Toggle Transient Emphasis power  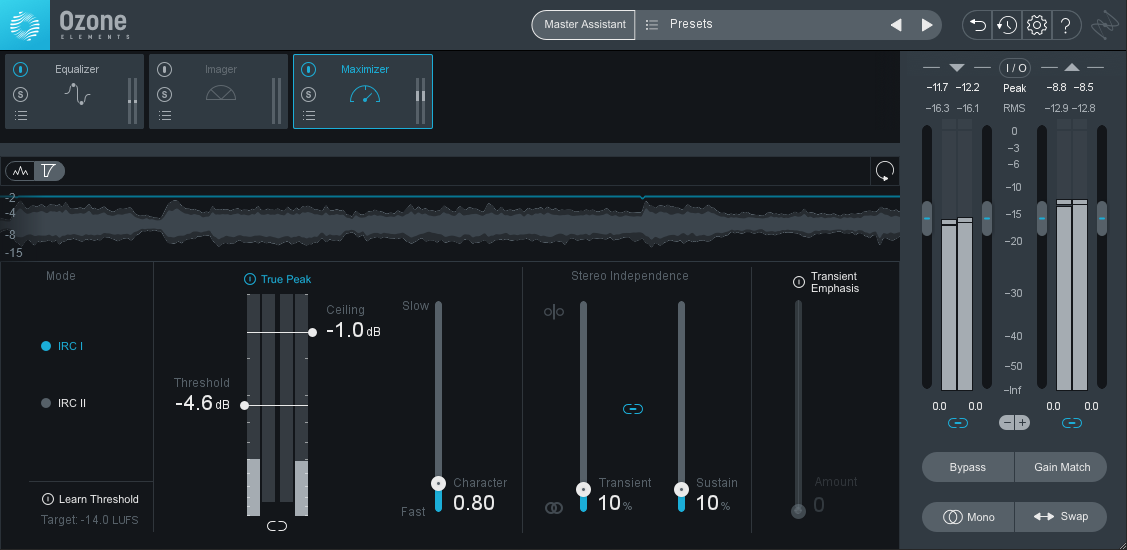point(799,282)
